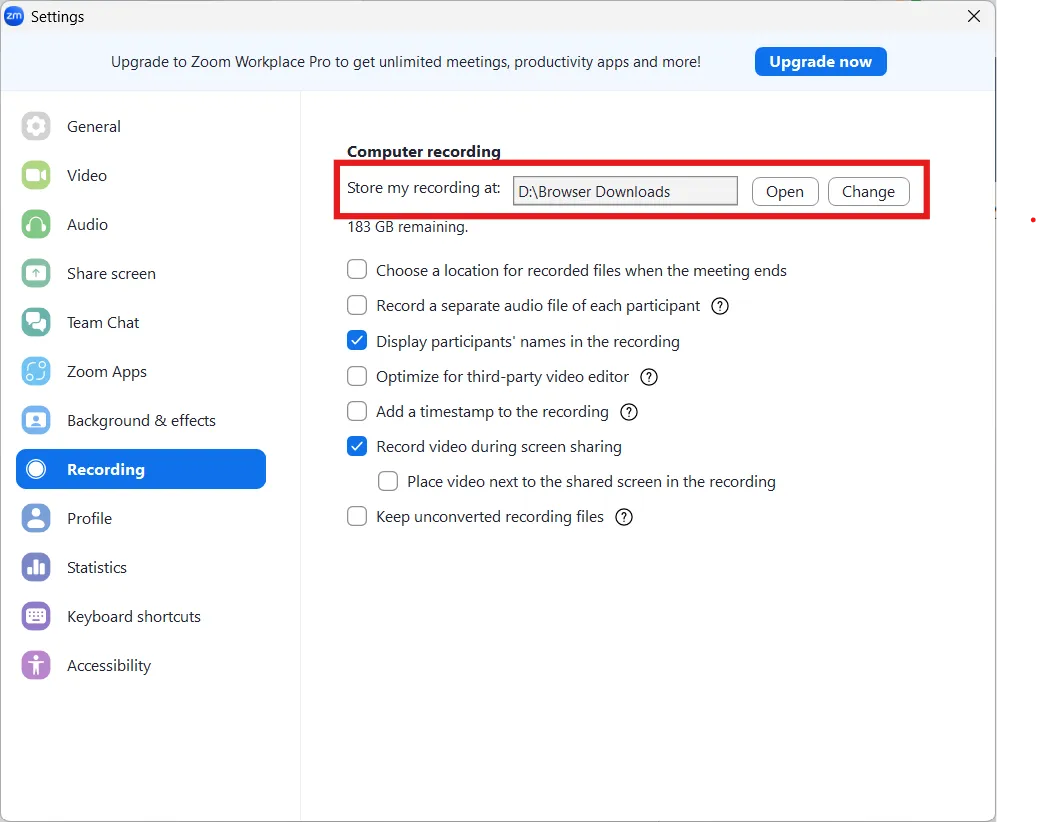
Task: Open help for unconverted recording files
Action: pos(624,517)
